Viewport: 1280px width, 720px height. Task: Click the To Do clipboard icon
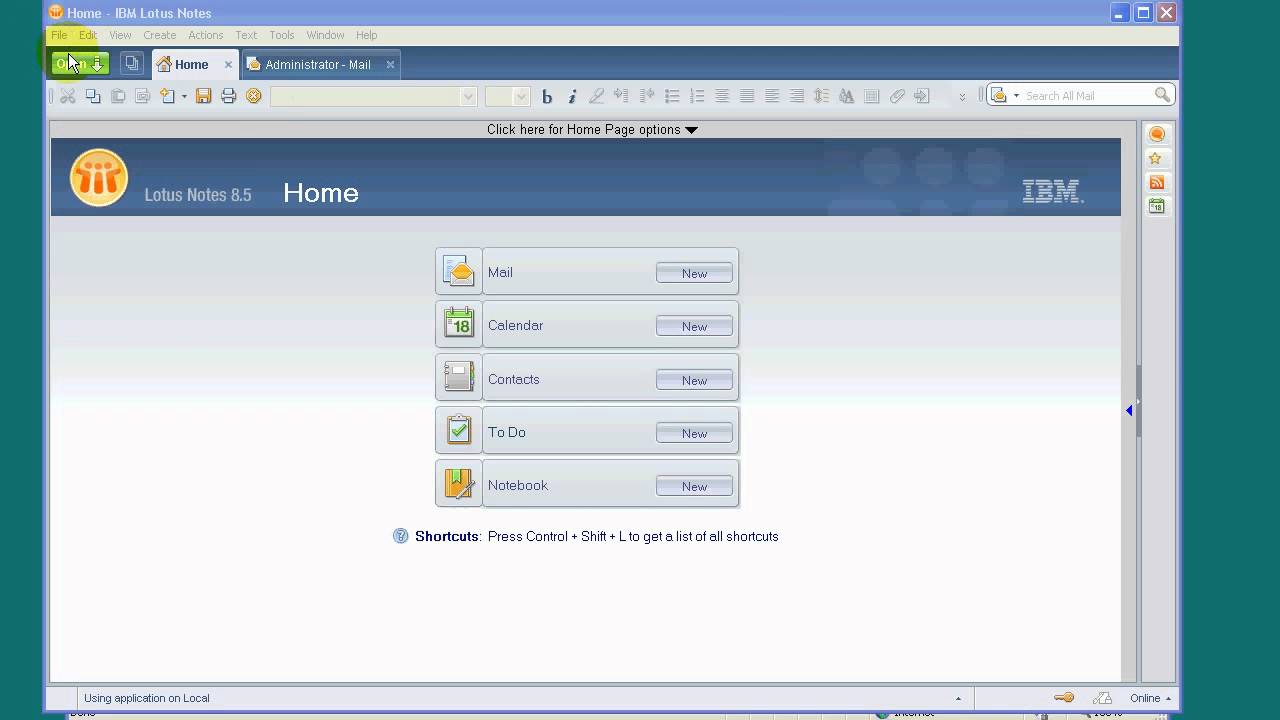point(458,431)
